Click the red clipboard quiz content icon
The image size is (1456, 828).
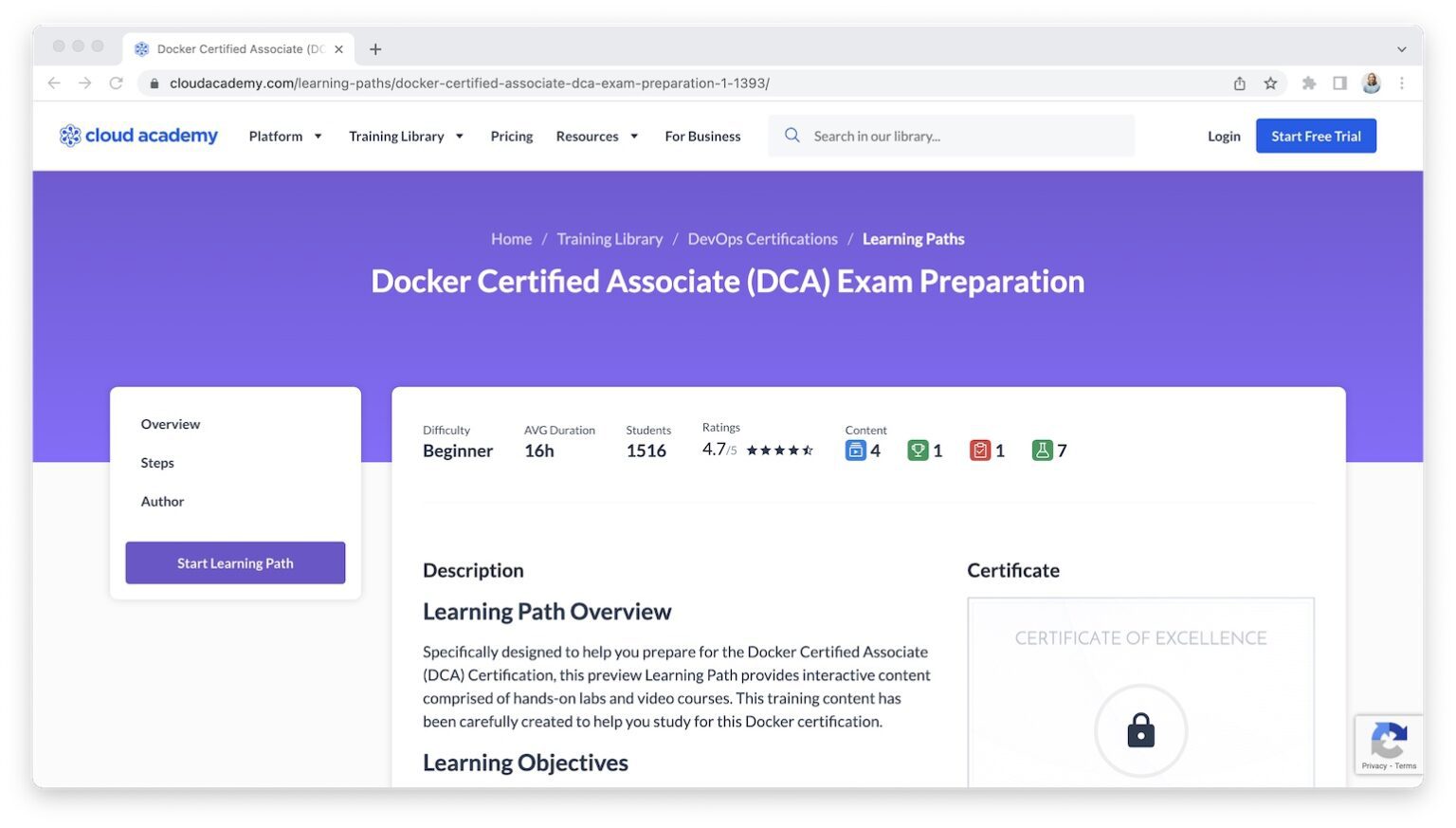pos(980,450)
